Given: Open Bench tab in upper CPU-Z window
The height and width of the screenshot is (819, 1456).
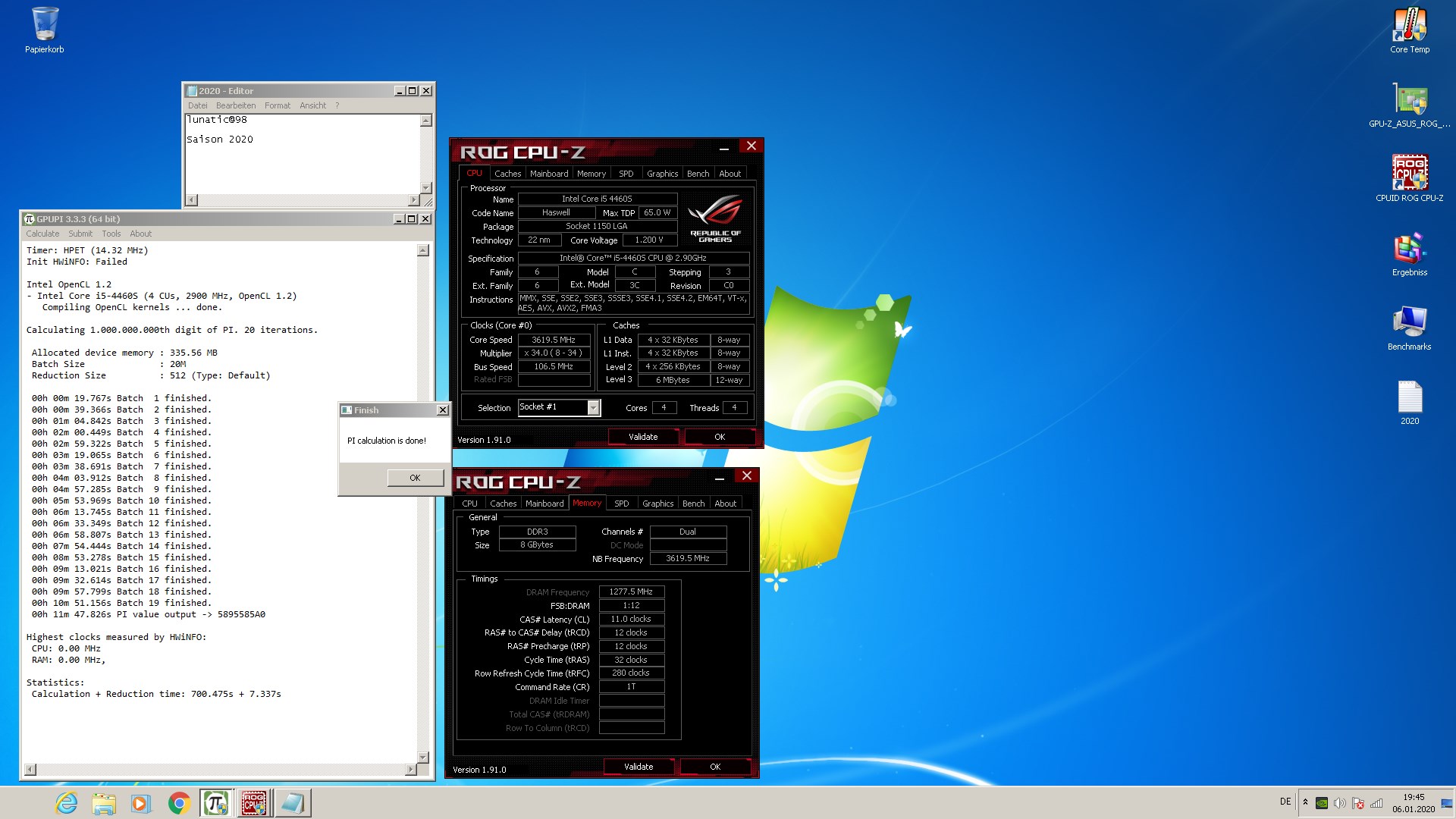Looking at the screenshot, I should tap(698, 174).
